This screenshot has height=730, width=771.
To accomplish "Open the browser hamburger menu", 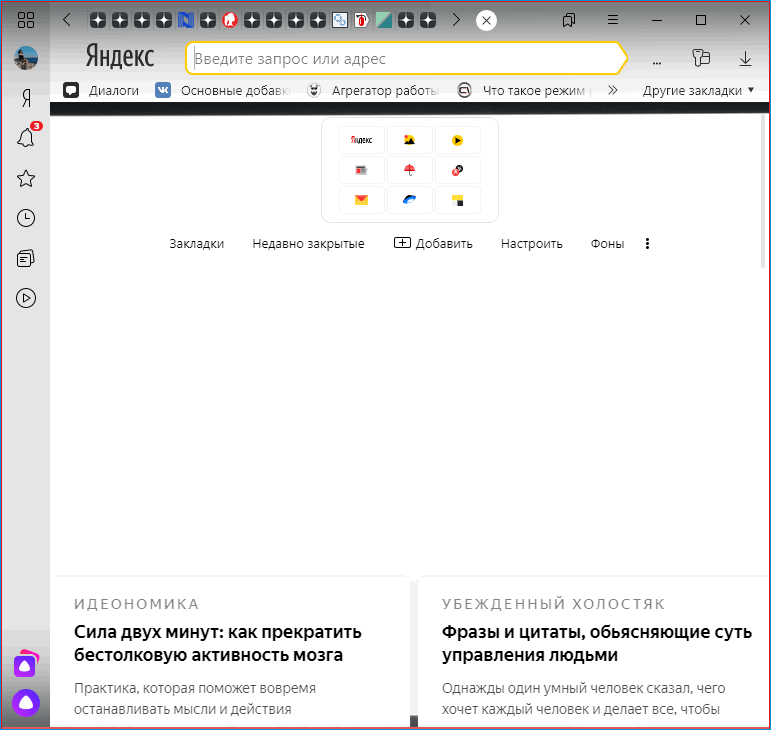I will 613,20.
